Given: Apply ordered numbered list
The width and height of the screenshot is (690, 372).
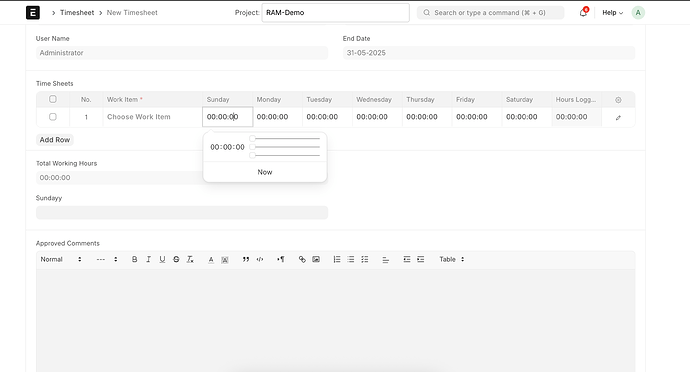Looking at the screenshot, I should click(337, 259).
